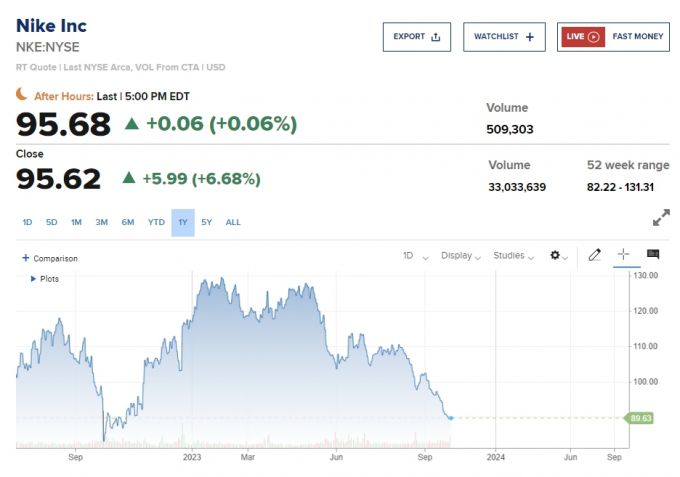Viewport: 680px width, 477px height.
Task: Click the Fast Money link
Action: click(637, 37)
